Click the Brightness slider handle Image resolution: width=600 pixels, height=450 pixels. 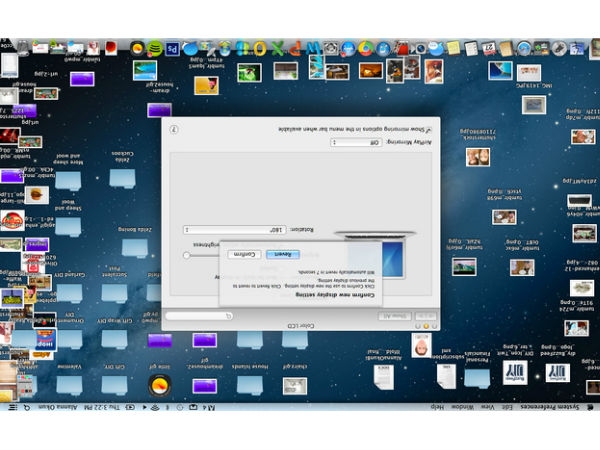tap(186, 255)
